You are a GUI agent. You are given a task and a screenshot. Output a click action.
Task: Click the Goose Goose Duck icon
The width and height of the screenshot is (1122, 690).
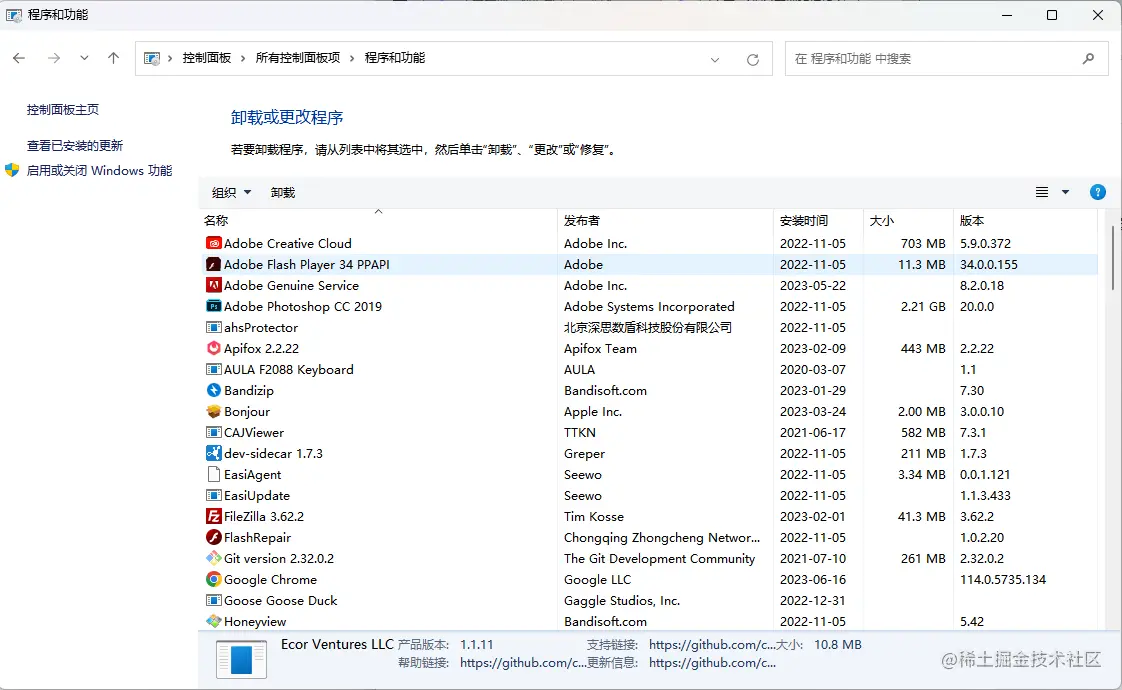pyautogui.click(x=213, y=601)
